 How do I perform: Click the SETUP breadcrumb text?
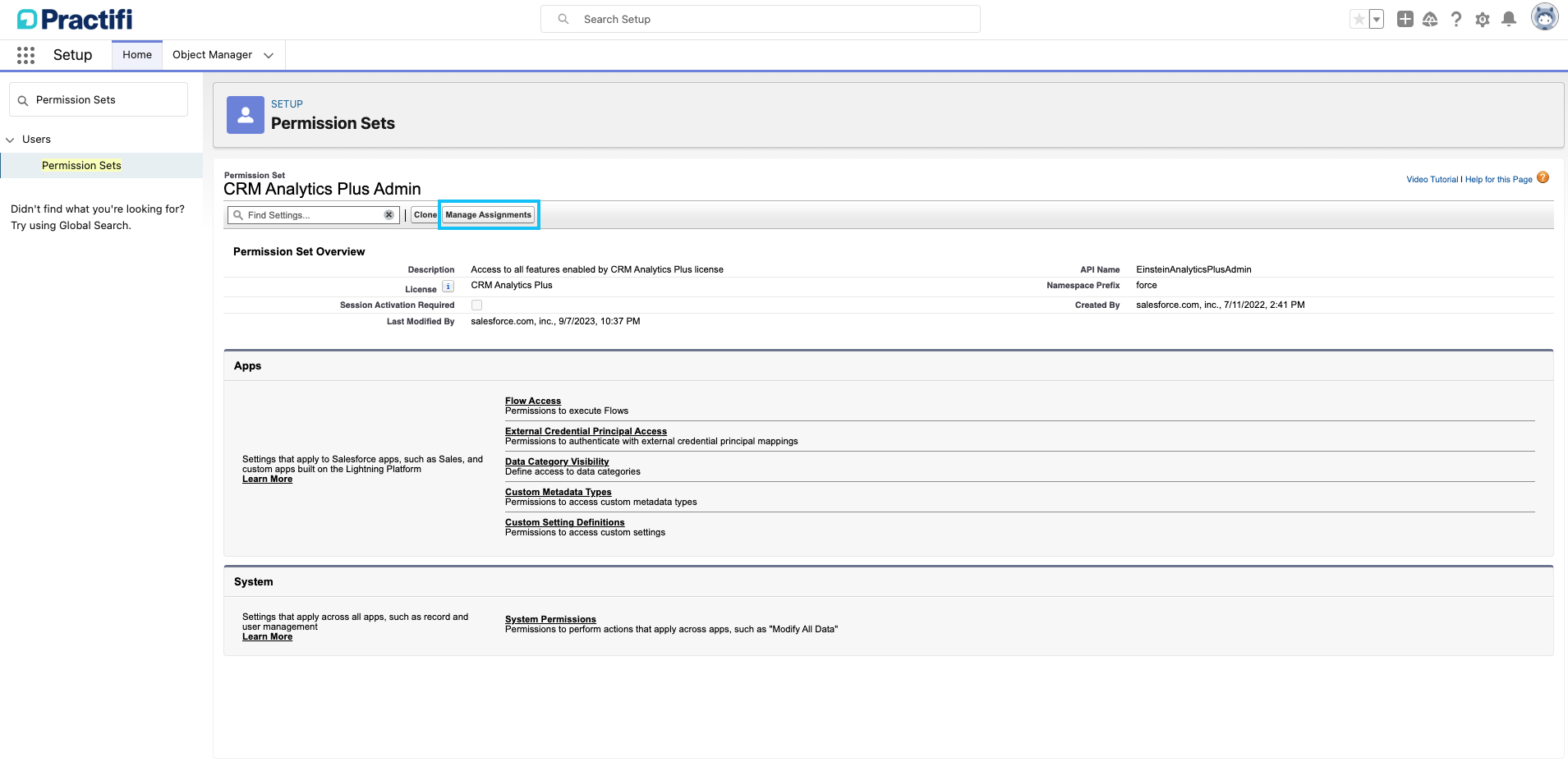tap(287, 103)
